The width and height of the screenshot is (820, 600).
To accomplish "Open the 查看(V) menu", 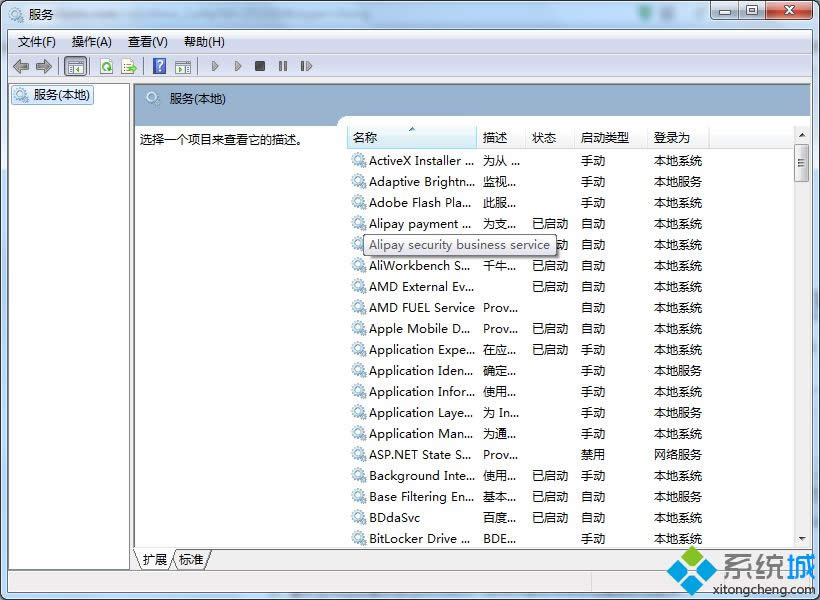I will (146, 41).
